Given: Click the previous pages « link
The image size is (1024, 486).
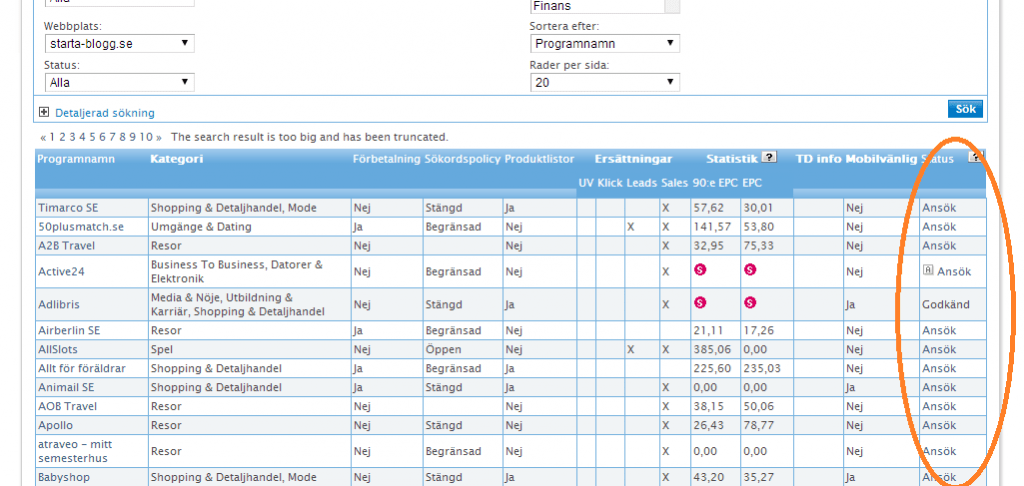Looking at the screenshot, I should click(43, 137).
